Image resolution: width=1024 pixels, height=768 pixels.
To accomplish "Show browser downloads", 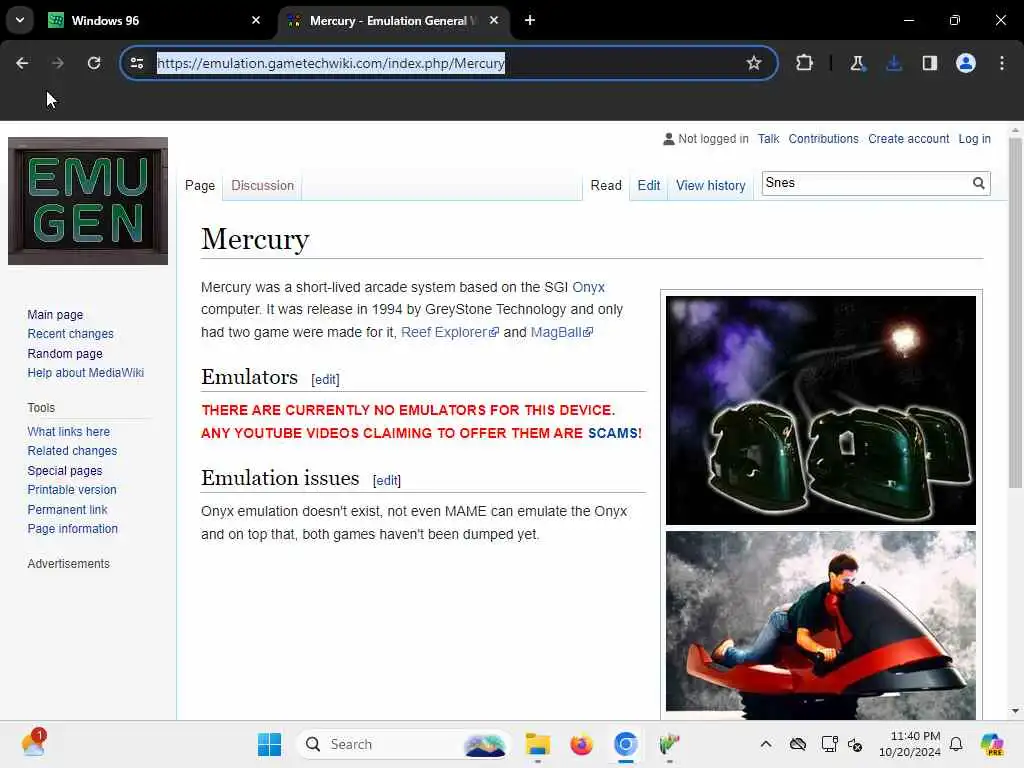I will (894, 63).
